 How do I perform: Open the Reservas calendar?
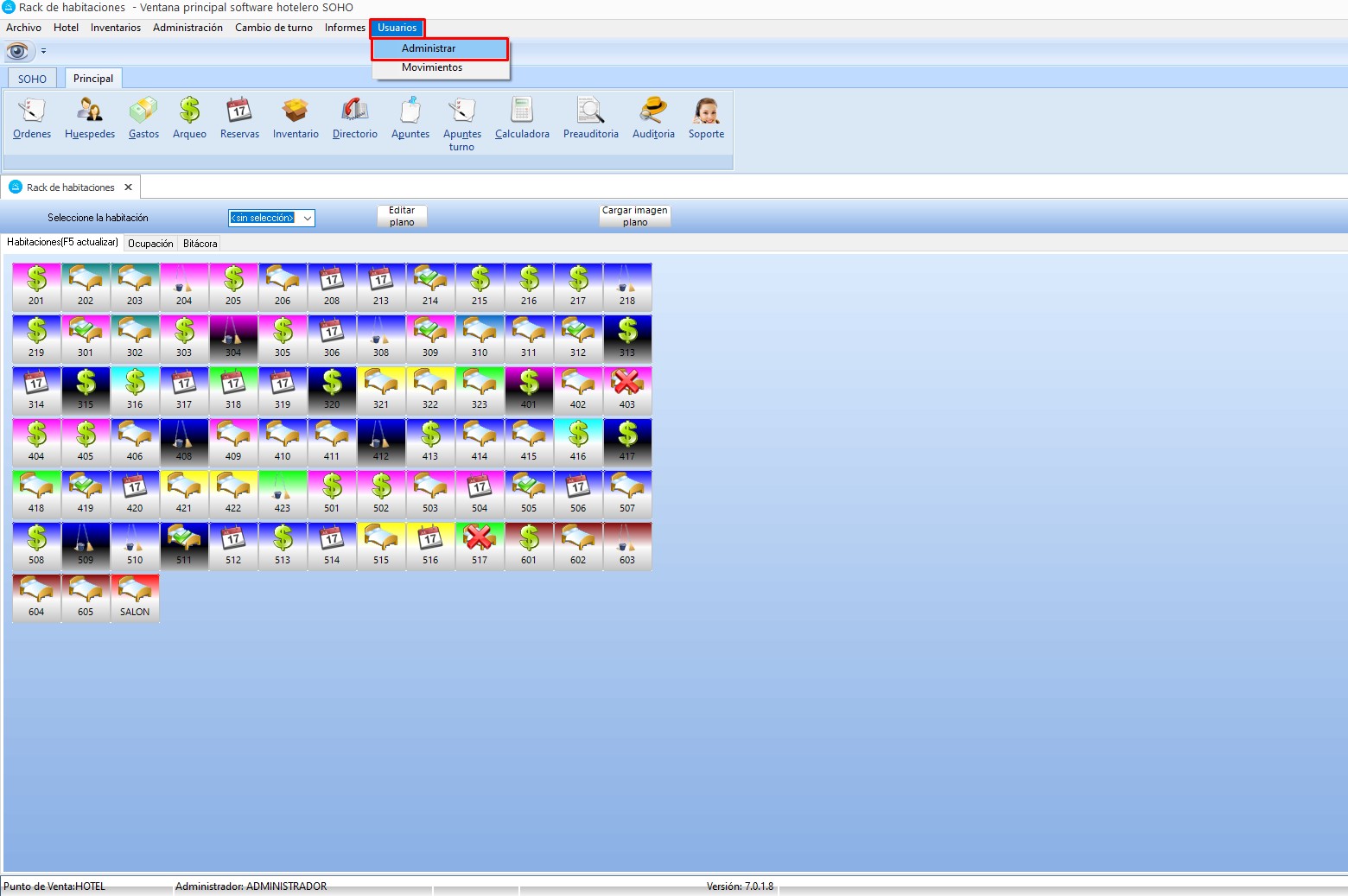coord(239,118)
